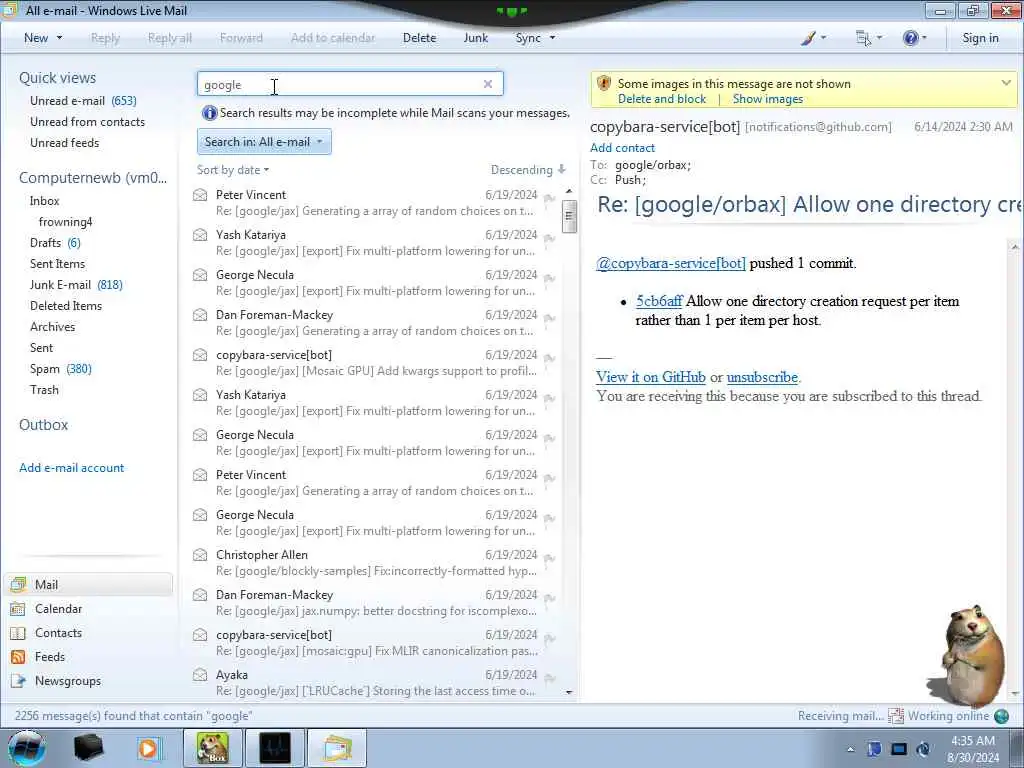Click Delete and block link

coord(662,99)
